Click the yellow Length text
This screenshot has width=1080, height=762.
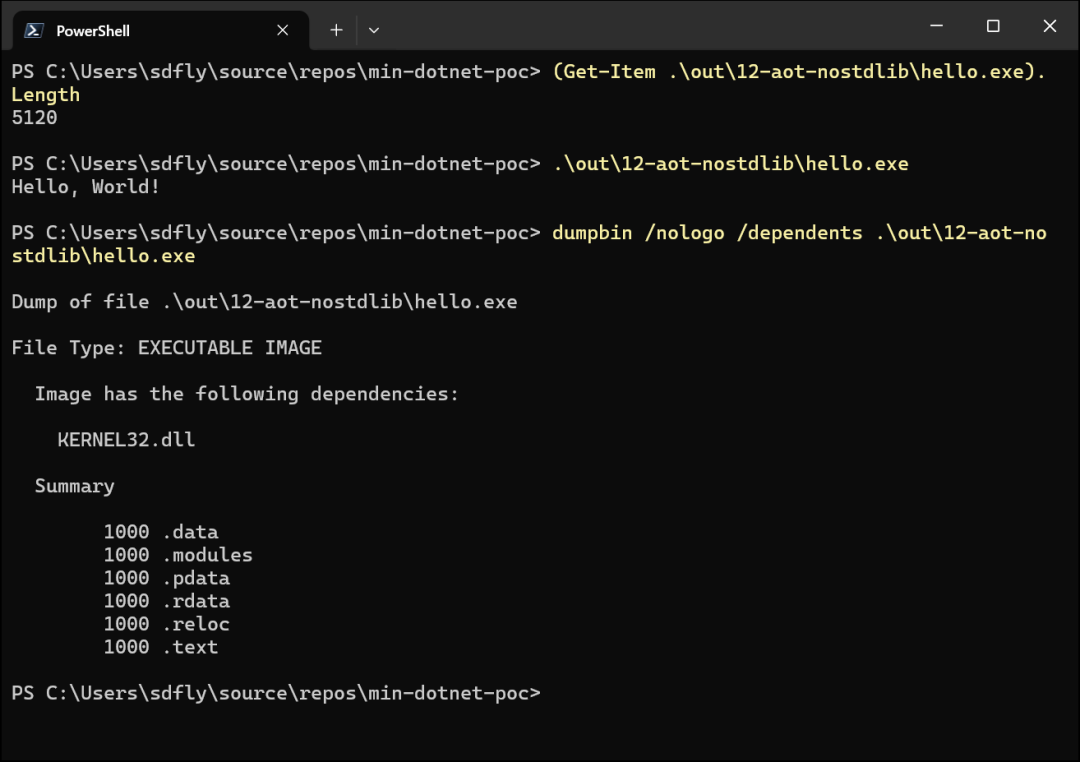[x=45, y=95]
